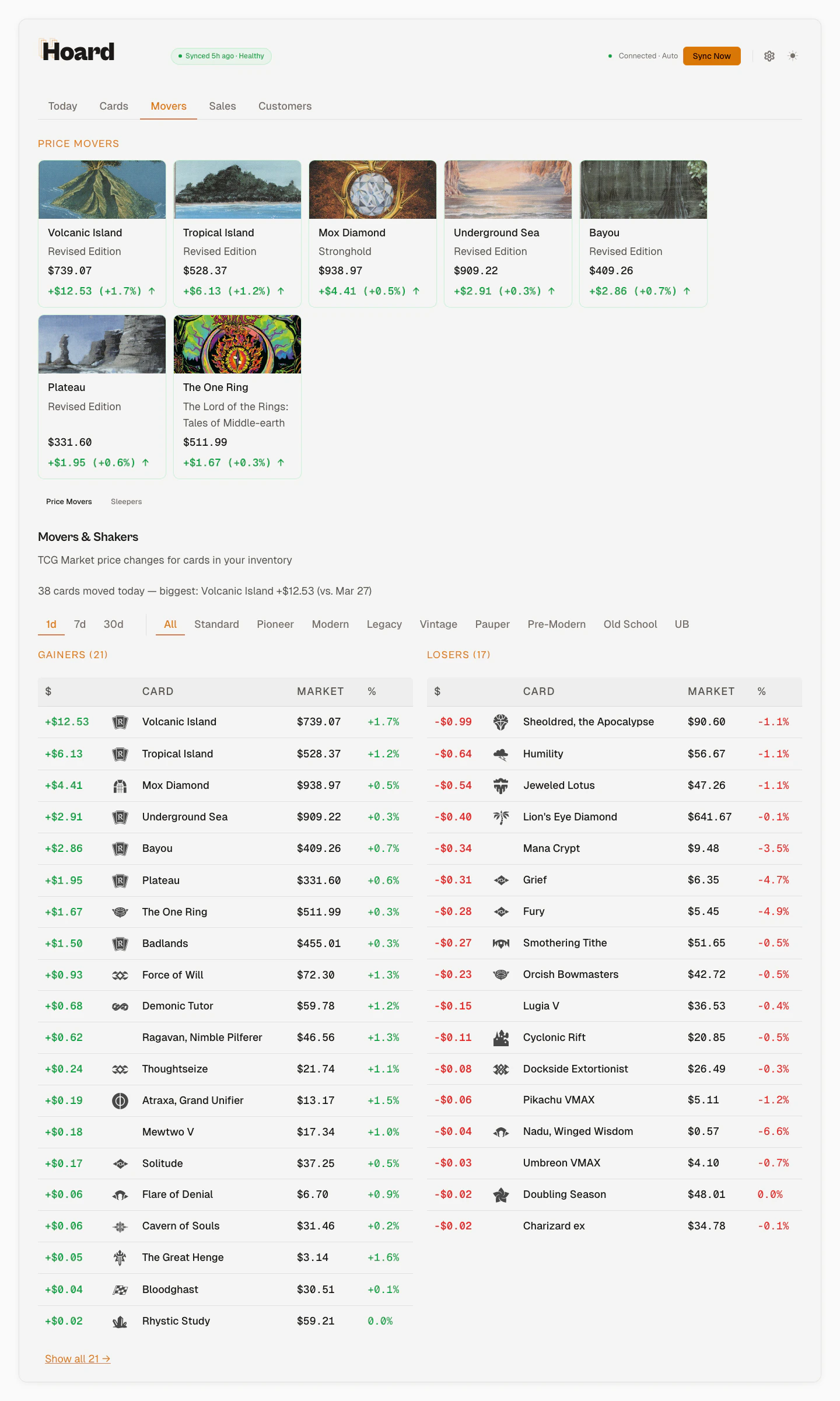
Task: Open Plateau card thumbnail
Action: pos(102,344)
